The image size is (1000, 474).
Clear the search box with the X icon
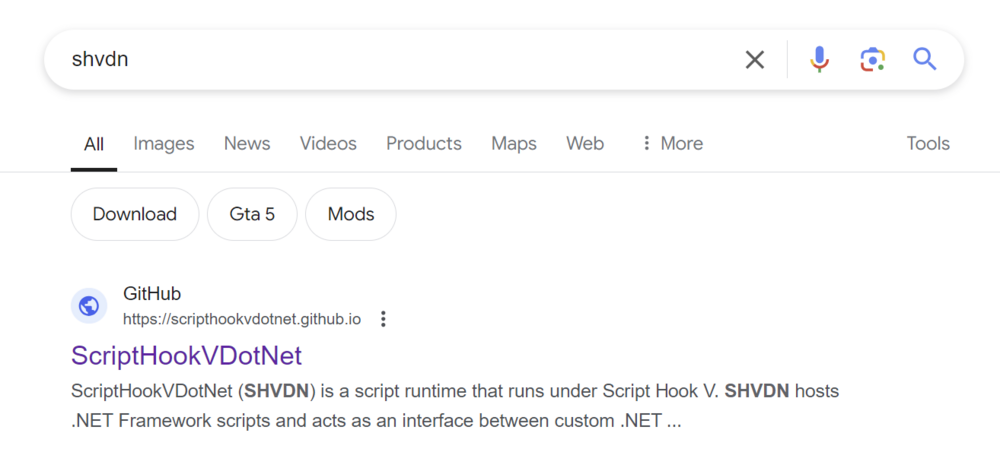[755, 60]
